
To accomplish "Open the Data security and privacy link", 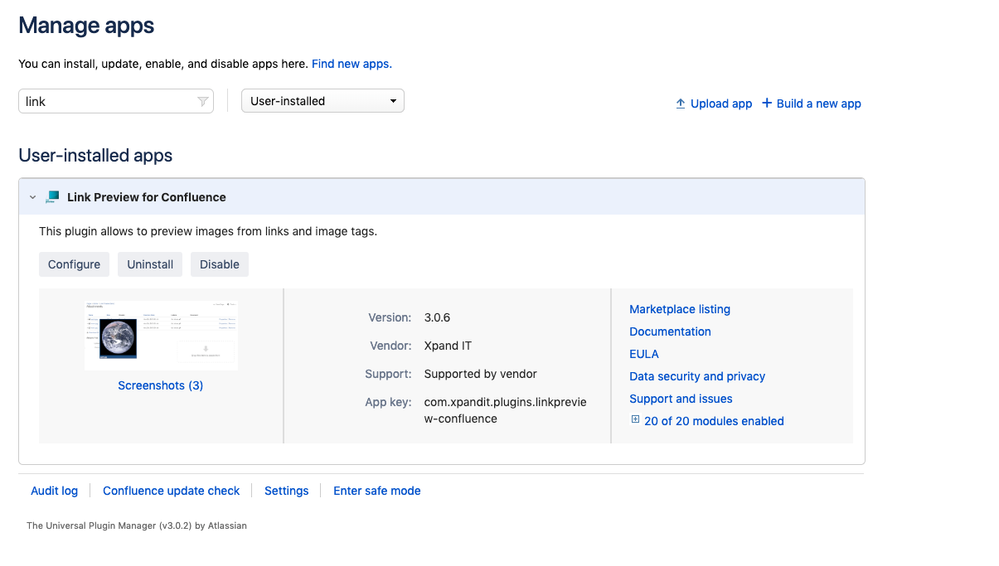I will click(697, 376).
